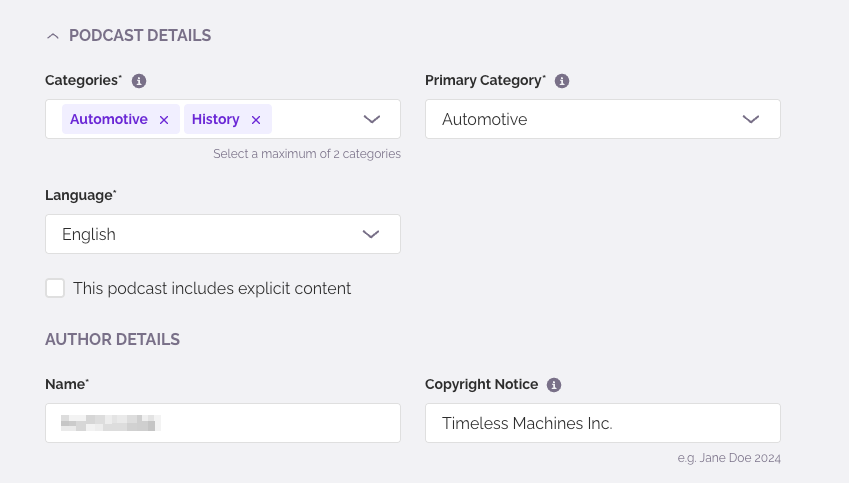Remove the History category tag

(256, 120)
